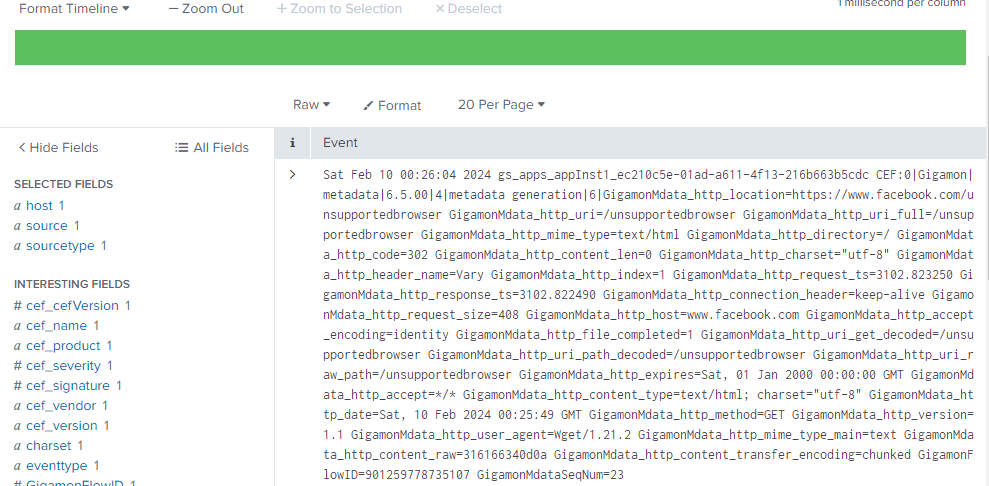This screenshot has width=989, height=486.
Task: Open the Raw display mode dropdown
Action: coord(312,105)
